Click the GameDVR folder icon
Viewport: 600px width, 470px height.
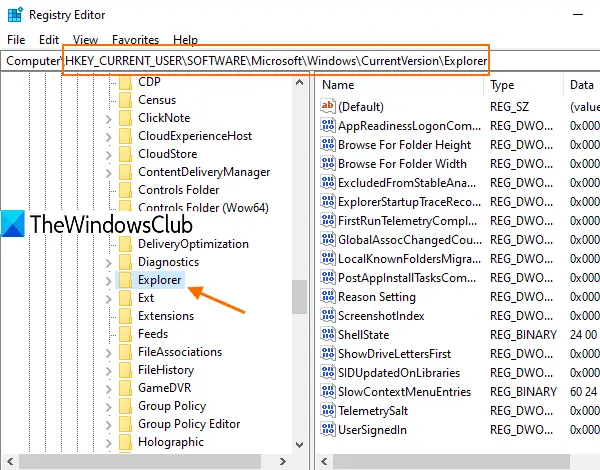126,388
